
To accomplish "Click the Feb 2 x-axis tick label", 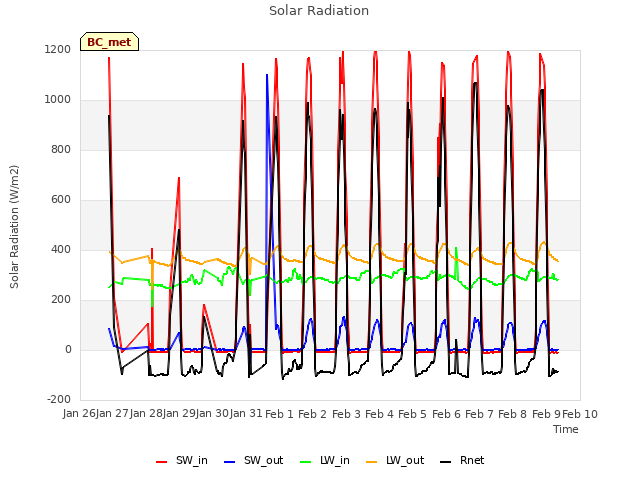I will point(313,414).
